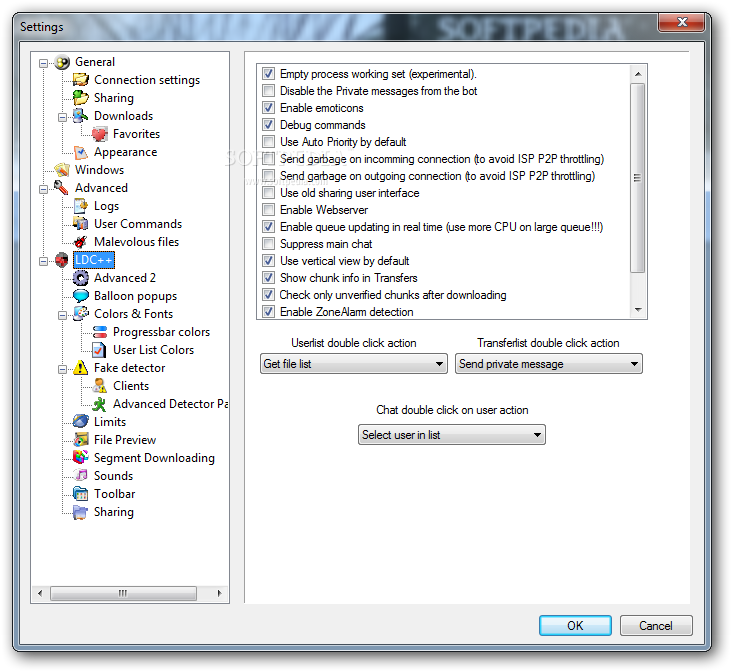
Task: Collapse the Advanced tree node
Action: [x=43, y=189]
